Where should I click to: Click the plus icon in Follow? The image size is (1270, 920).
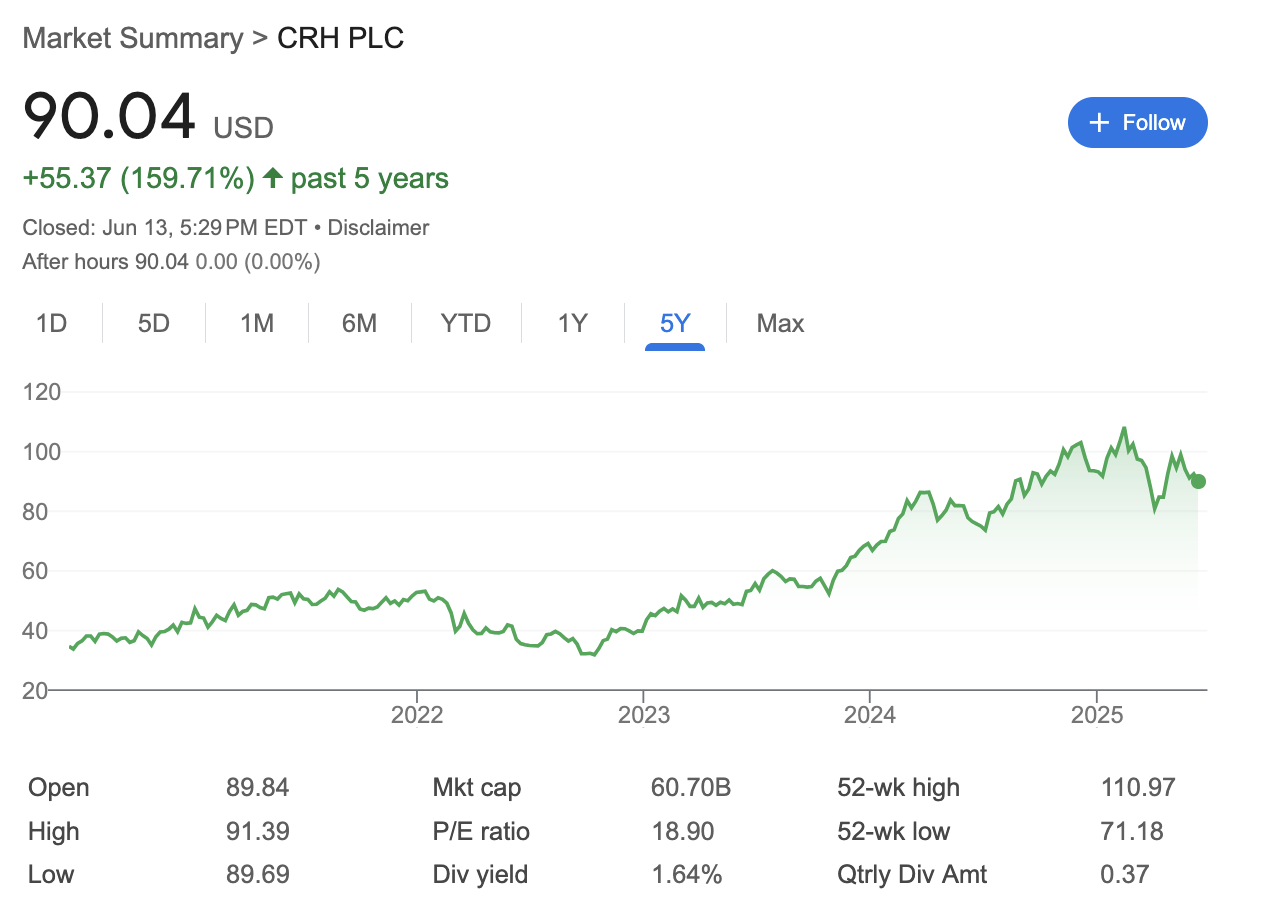(1099, 123)
